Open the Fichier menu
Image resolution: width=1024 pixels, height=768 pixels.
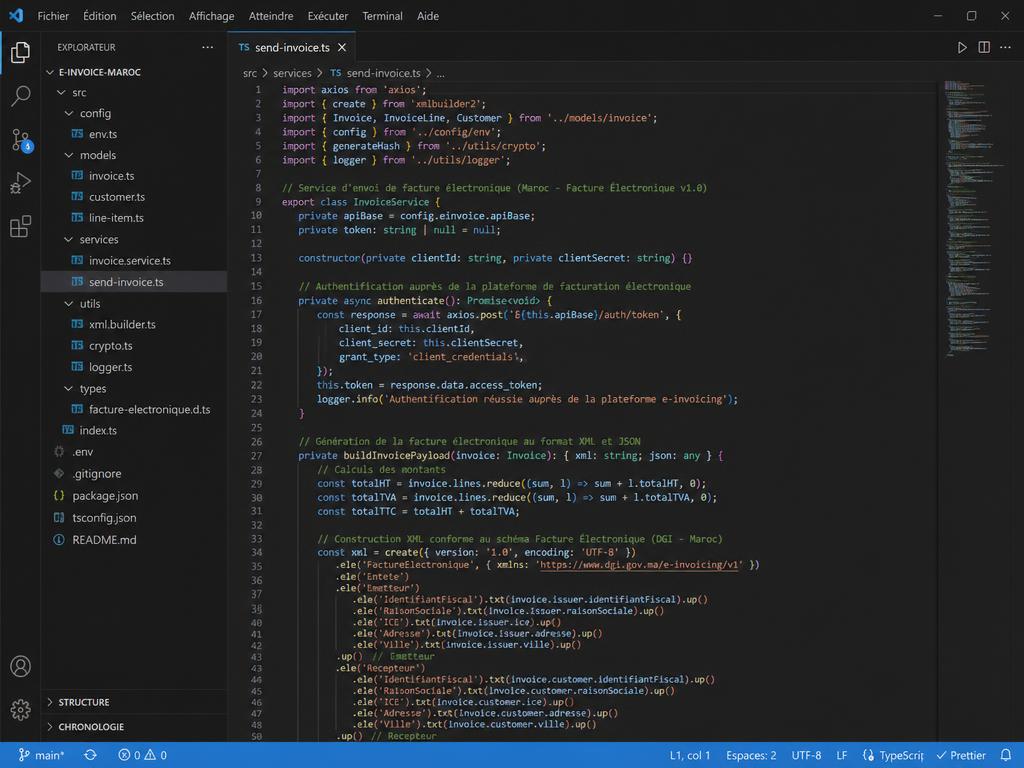click(x=53, y=16)
